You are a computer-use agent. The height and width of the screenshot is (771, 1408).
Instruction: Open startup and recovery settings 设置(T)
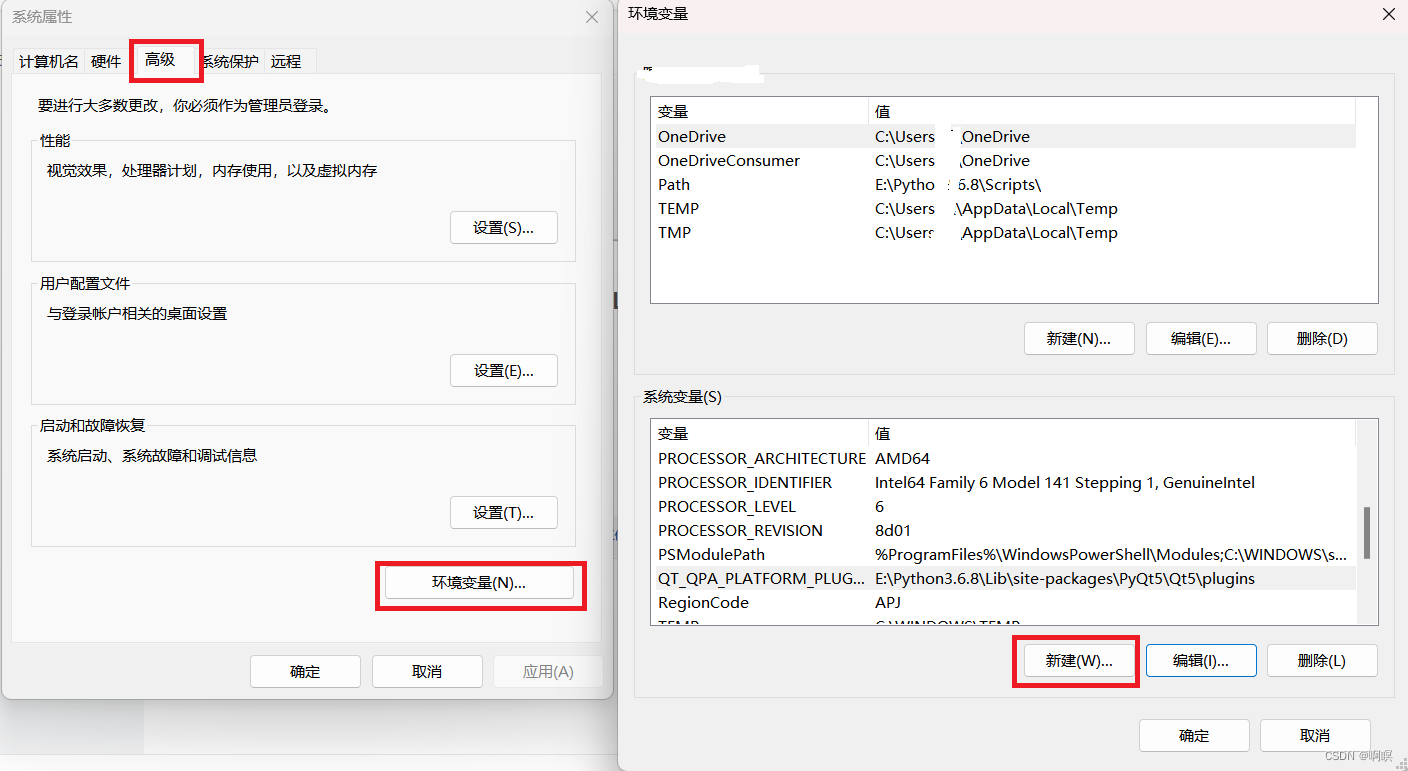point(504,512)
